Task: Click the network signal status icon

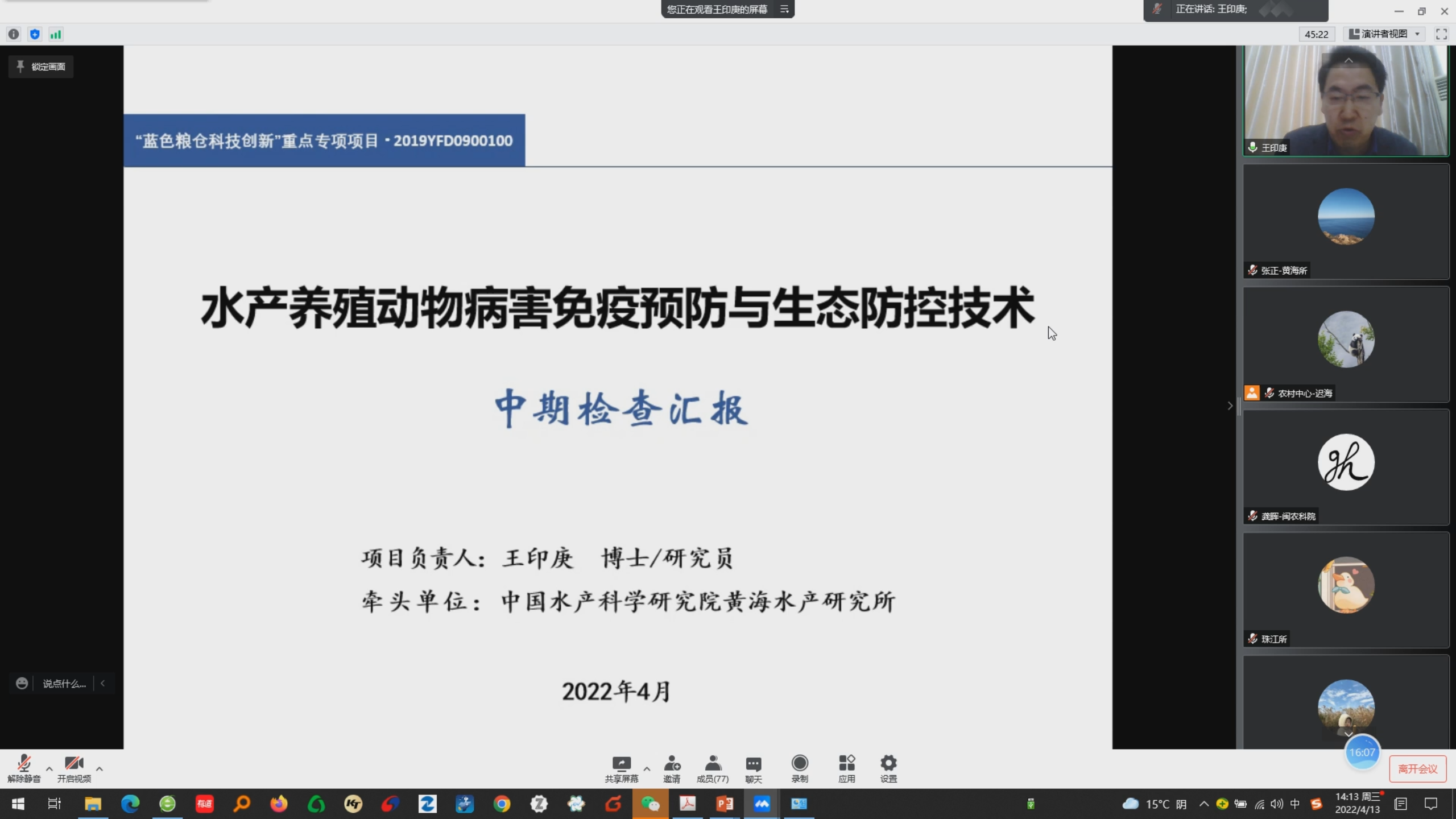Action: (x=55, y=34)
